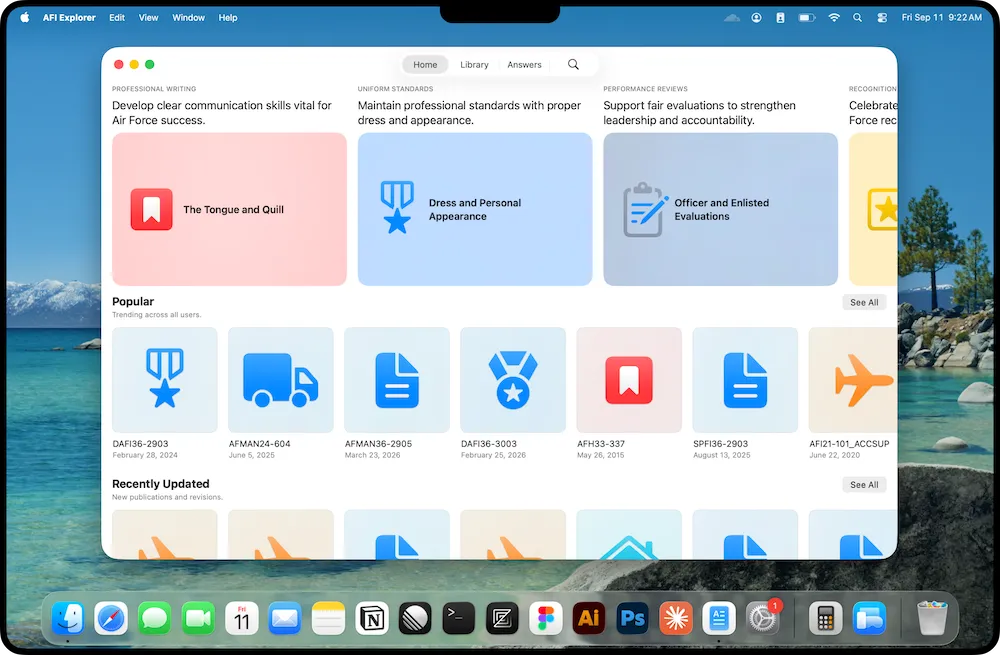The image size is (1000, 655).
Task: Open the Recognition yellow star card
Action: coord(873,209)
